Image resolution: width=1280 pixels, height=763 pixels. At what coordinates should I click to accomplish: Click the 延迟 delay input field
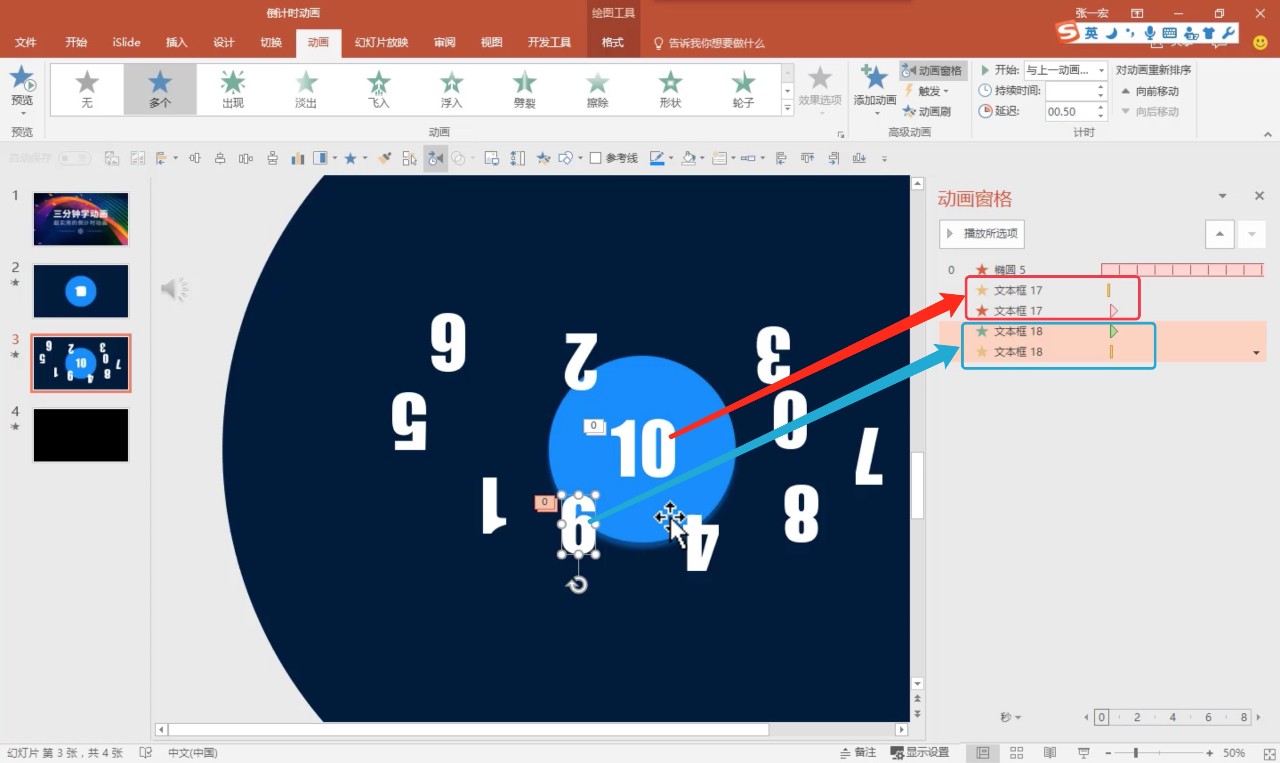[1070, 112]
